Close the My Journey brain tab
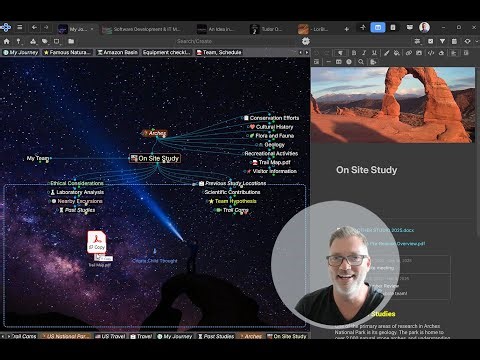 click(x=92, y=29)
